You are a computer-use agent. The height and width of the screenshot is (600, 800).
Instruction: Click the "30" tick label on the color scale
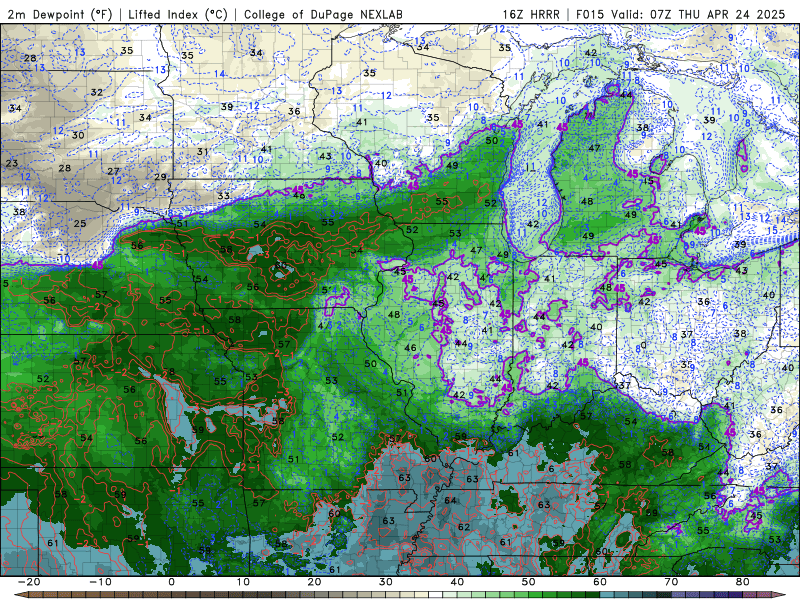(x=386, y=582)
